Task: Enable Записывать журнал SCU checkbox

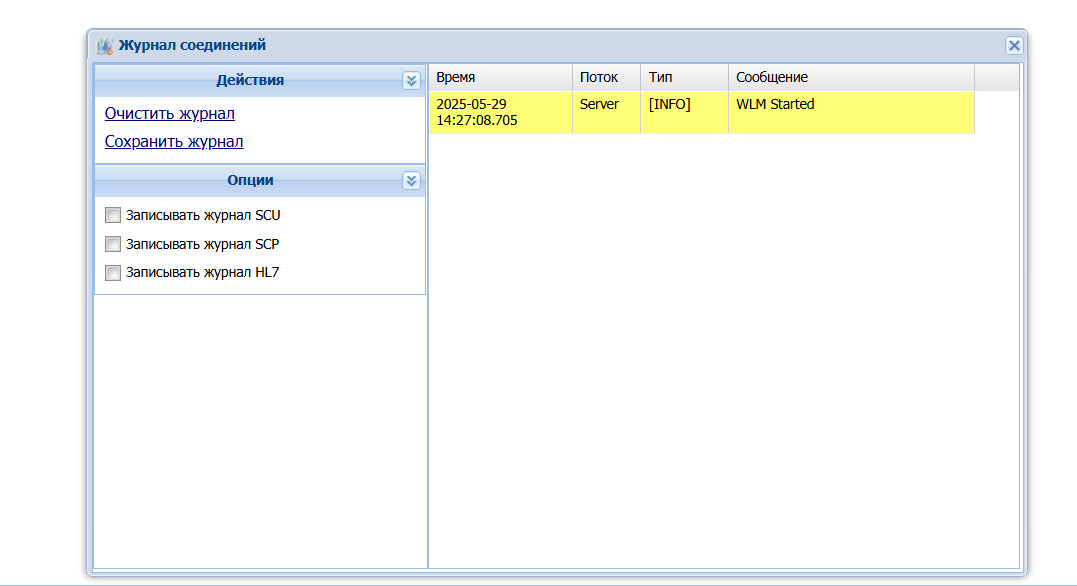Action: tap(113, 215)
